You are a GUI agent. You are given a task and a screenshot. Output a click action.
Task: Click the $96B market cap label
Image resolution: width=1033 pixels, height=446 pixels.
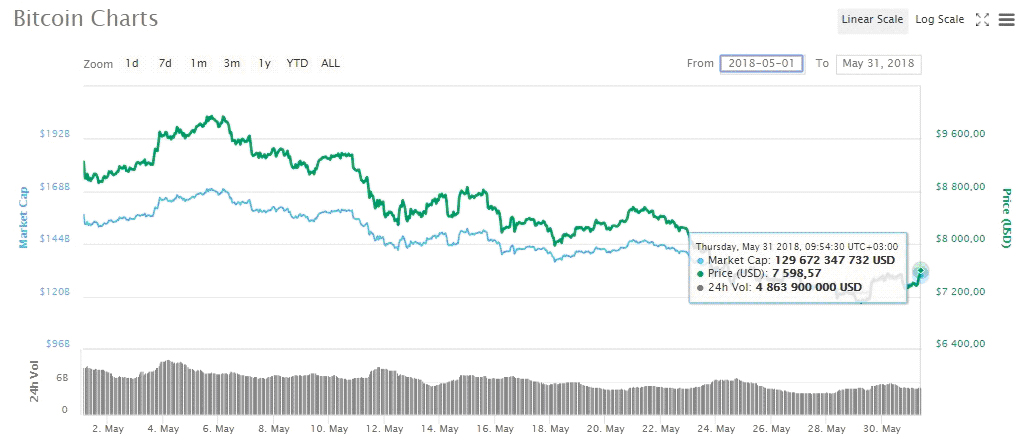56,344
